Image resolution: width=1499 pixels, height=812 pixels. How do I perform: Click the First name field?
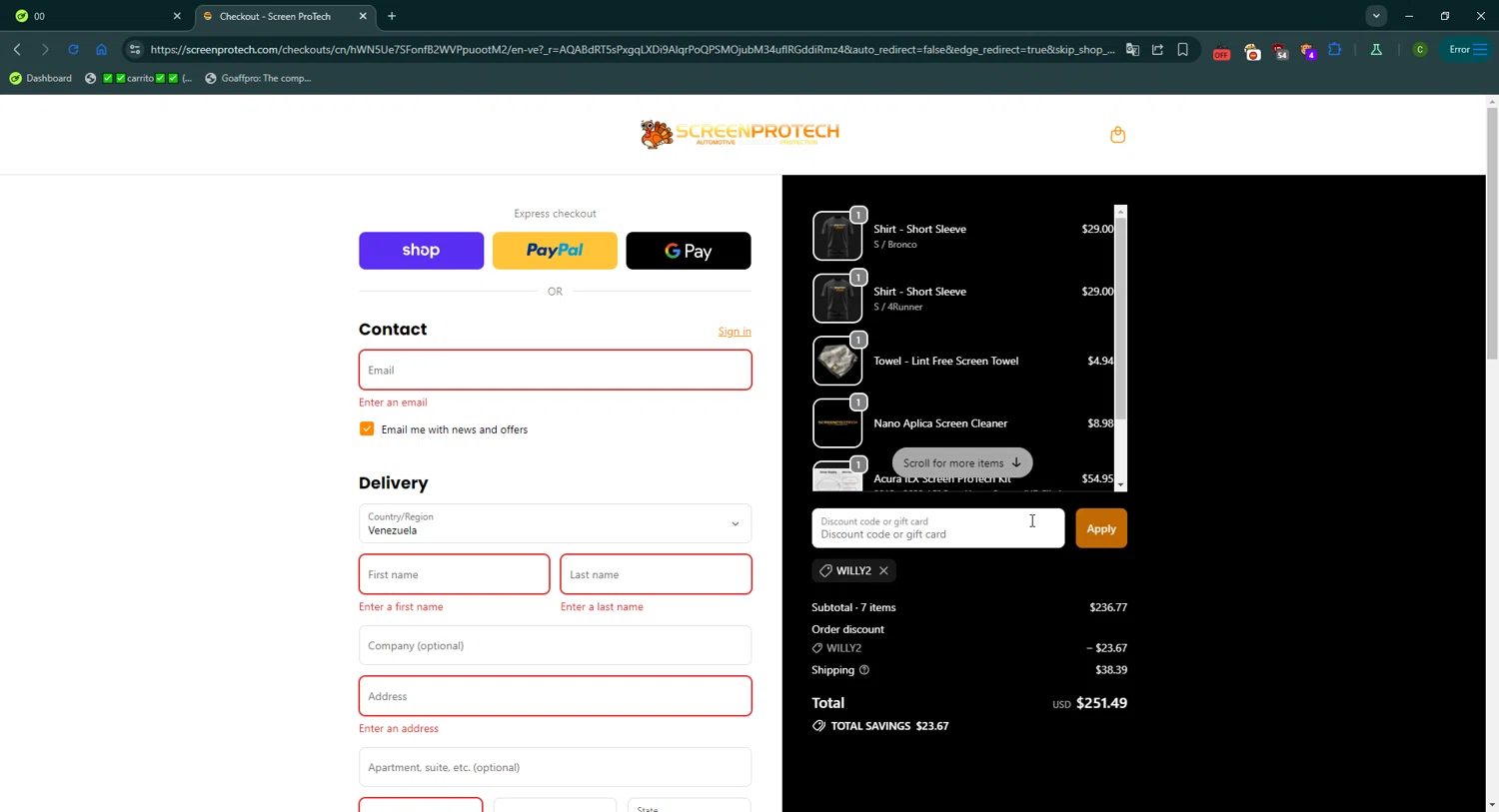(x=454, y=574)
